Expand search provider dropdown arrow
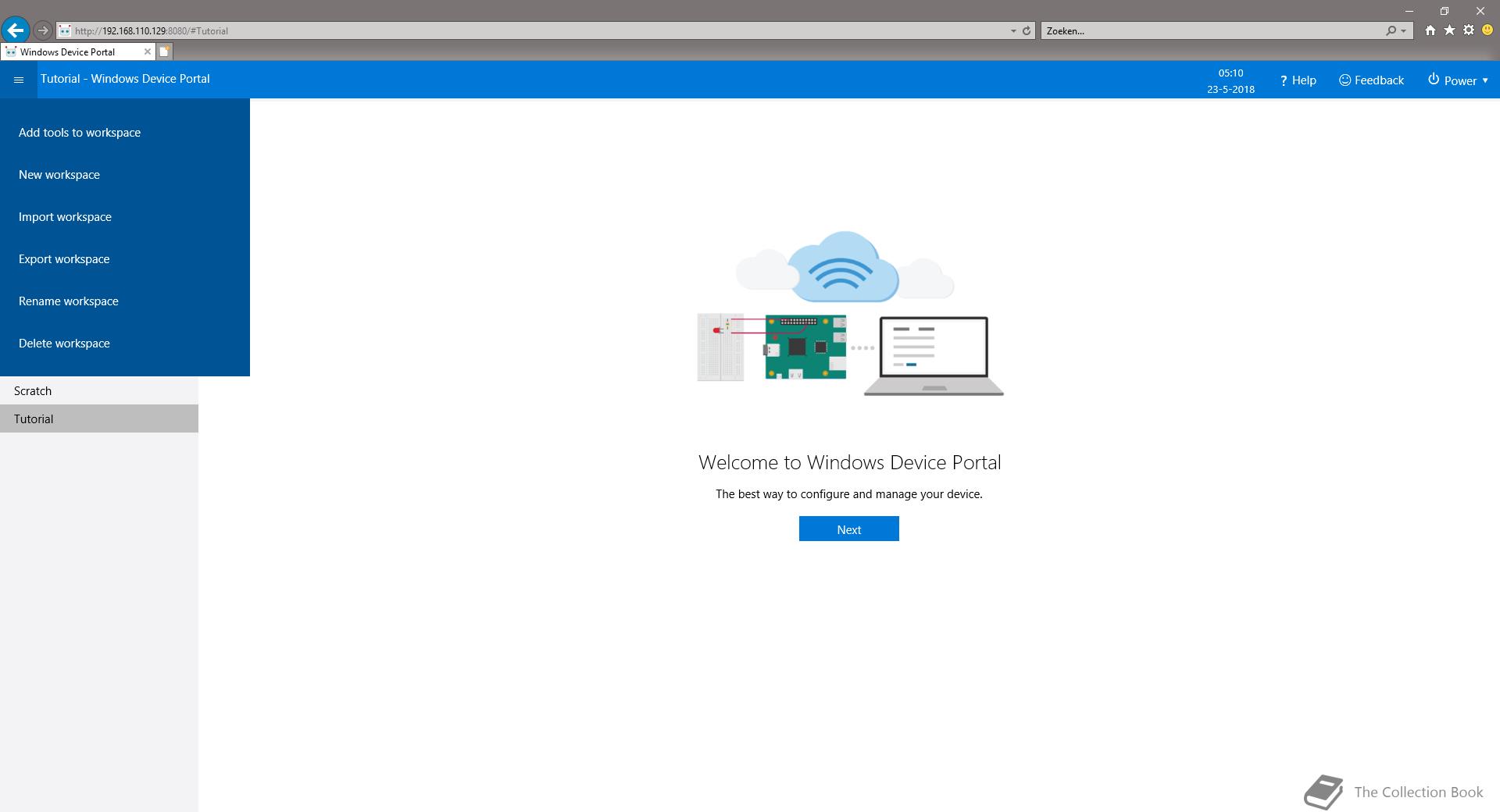This screenshot has height=812, width=1500. point(1404,30)
